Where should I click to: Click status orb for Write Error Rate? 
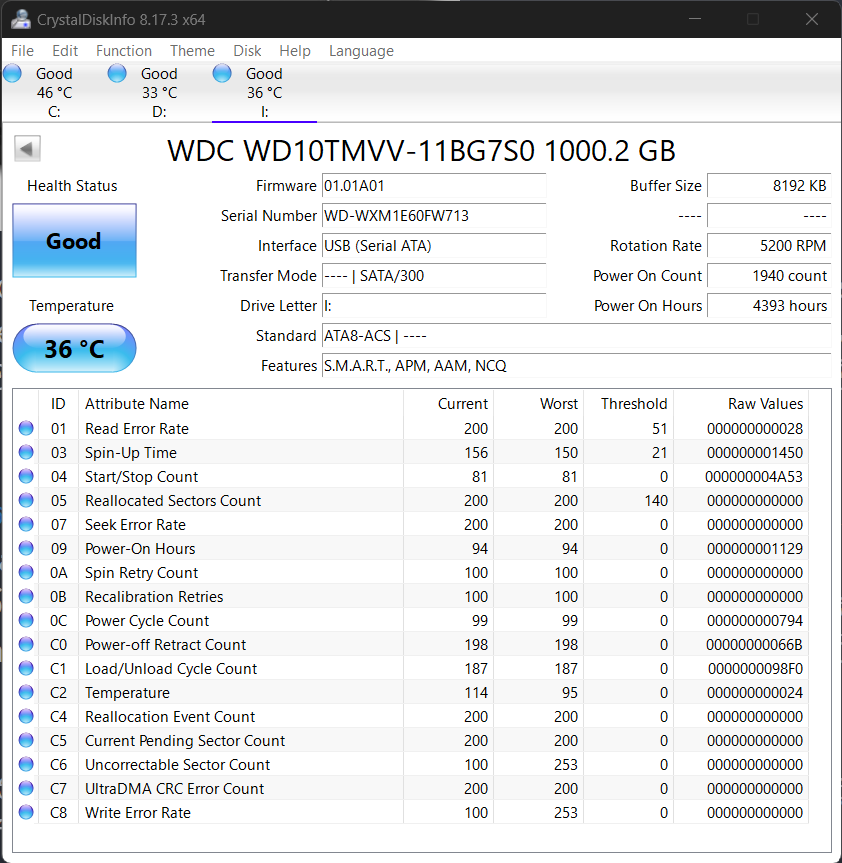(26, 812)
